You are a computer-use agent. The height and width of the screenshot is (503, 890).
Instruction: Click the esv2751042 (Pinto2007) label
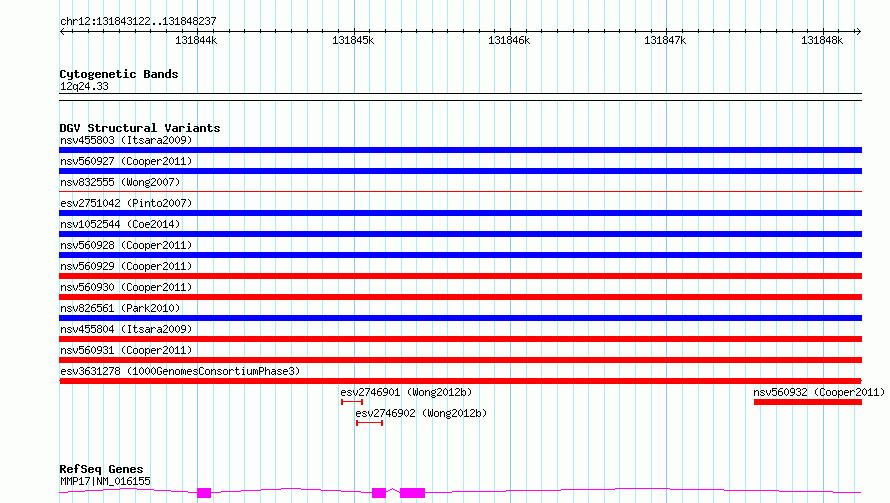coord(126,203)
